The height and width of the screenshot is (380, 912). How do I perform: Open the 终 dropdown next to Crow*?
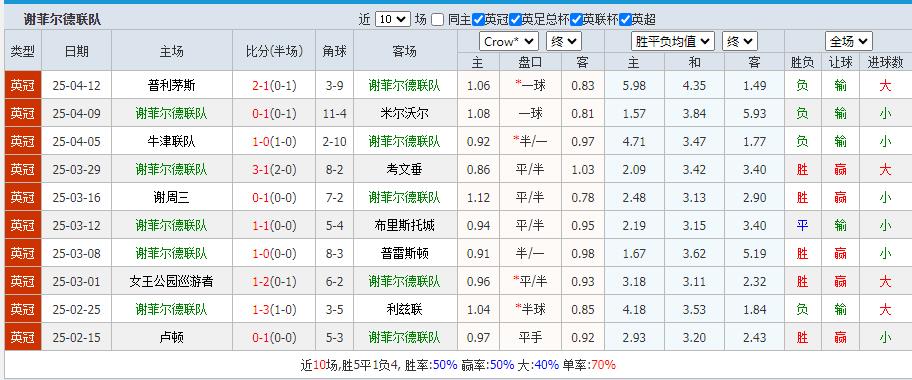(564, 41)
